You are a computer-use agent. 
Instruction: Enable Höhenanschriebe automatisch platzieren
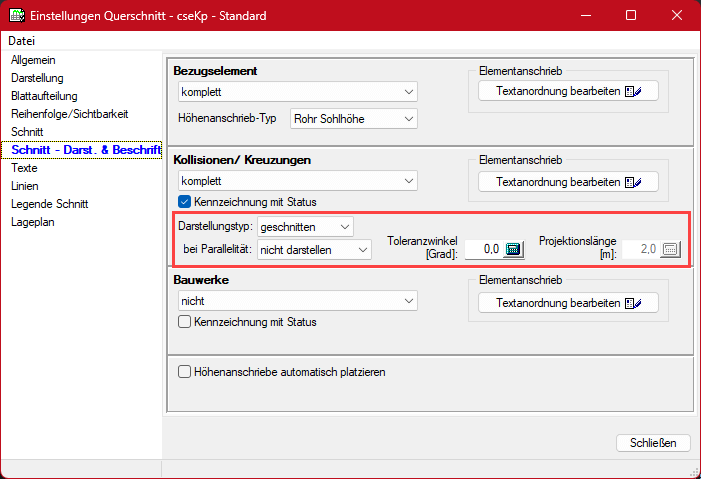184,372
